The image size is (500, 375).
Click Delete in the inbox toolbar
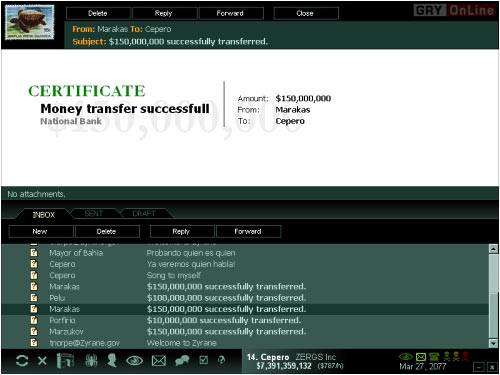click(x=107, y=231)
